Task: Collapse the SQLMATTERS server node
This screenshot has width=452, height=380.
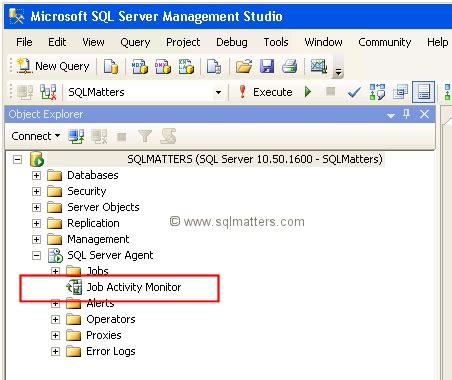Action: click(17, 159)
